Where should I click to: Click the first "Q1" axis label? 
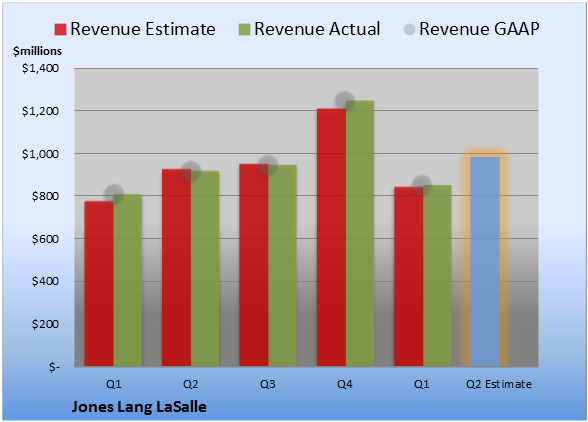(114, 384)
